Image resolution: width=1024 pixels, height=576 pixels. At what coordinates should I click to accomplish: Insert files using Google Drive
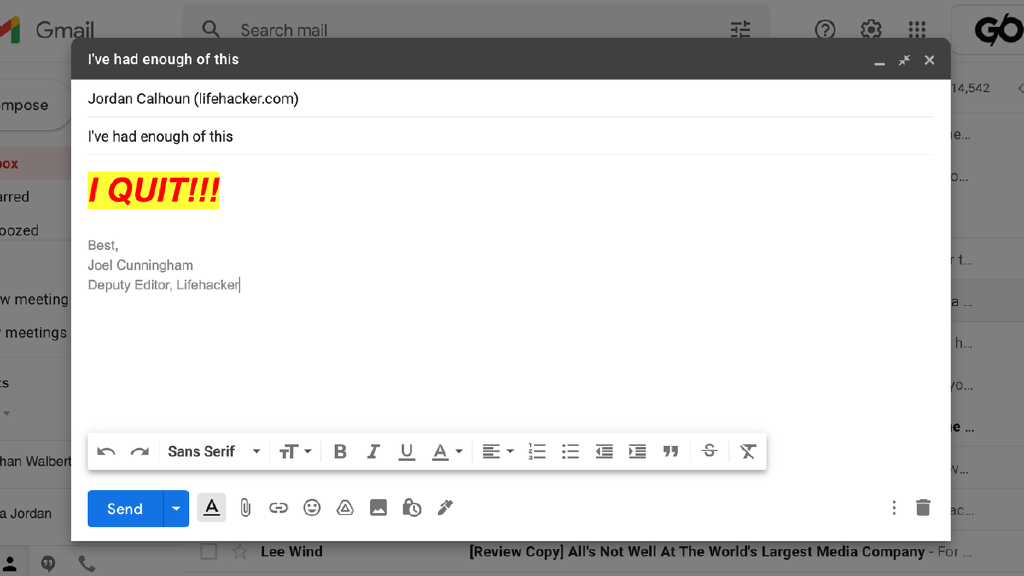pyautogui.click(x=345, y=508)
